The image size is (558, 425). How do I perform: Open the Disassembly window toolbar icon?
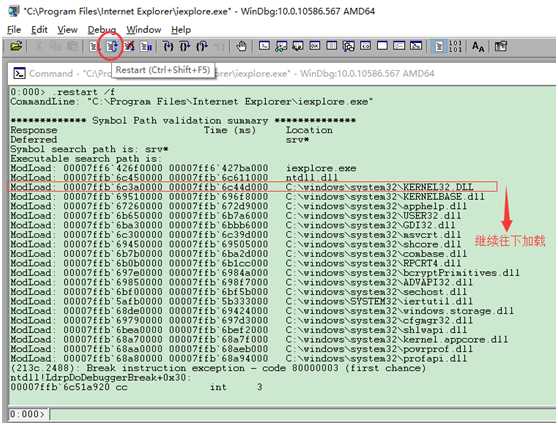coord(365,46)
